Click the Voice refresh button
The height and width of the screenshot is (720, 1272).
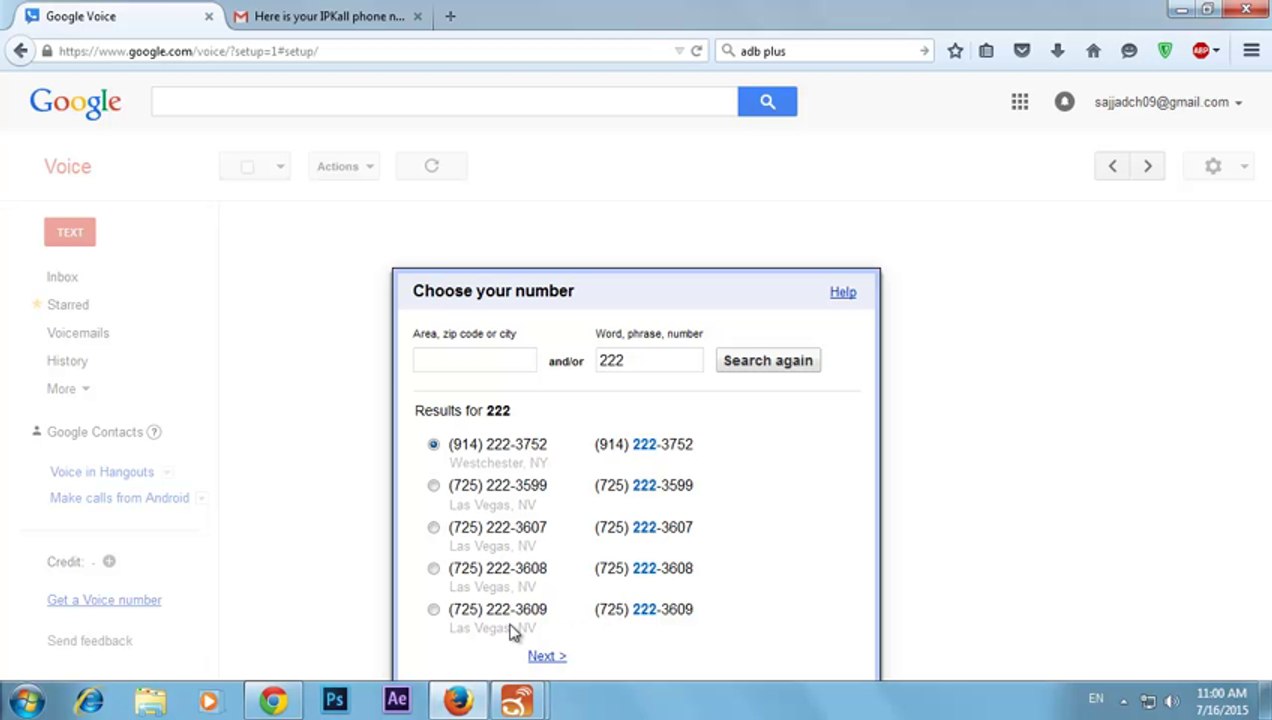point(431,166)
